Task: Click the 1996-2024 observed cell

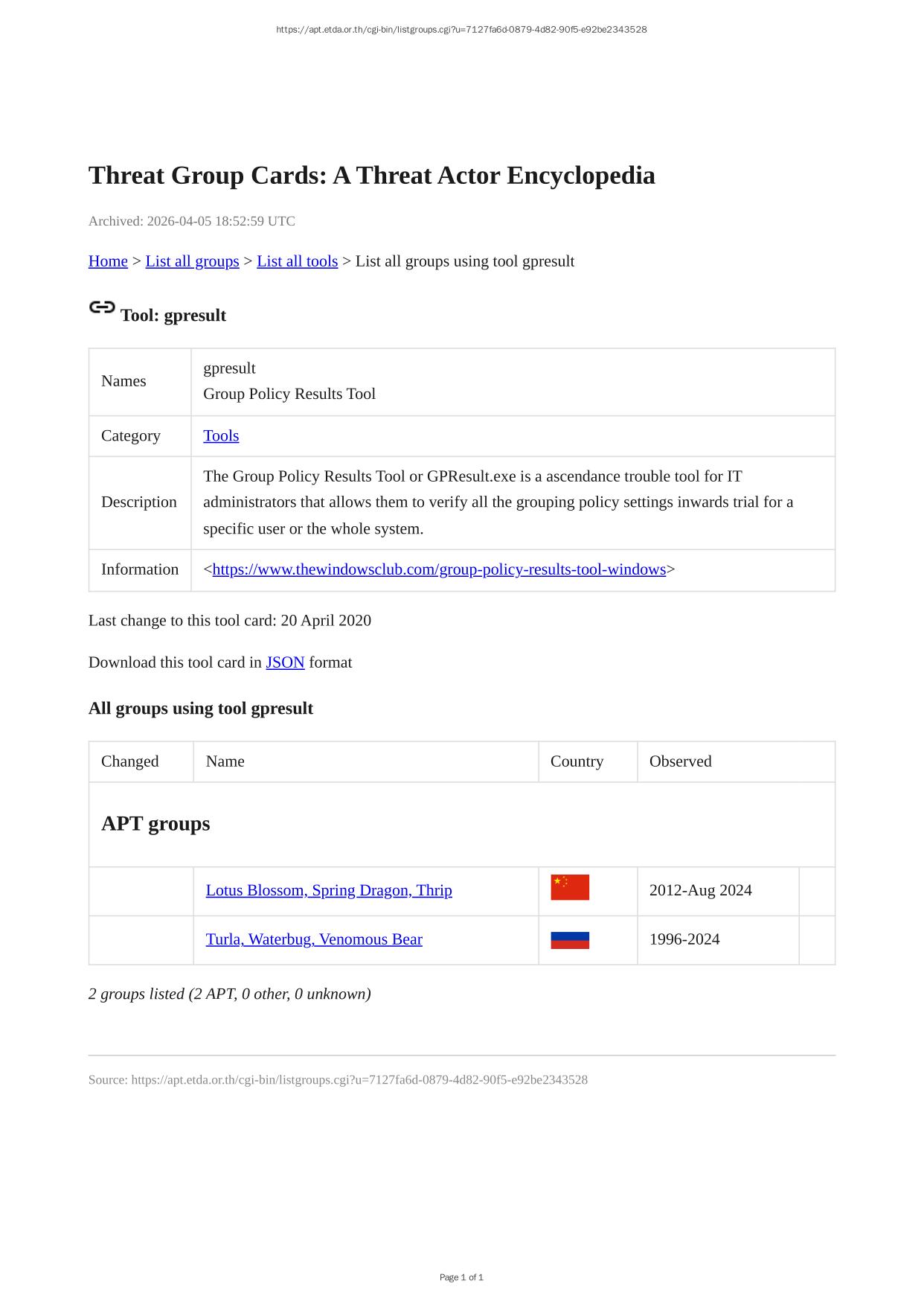Action: pos(684,939)
